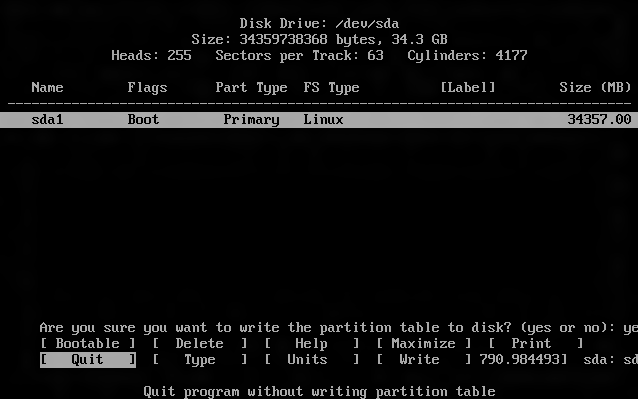The image size is (638, 399).
Task: Choose the Type option
Action: [x=199, y=360]
